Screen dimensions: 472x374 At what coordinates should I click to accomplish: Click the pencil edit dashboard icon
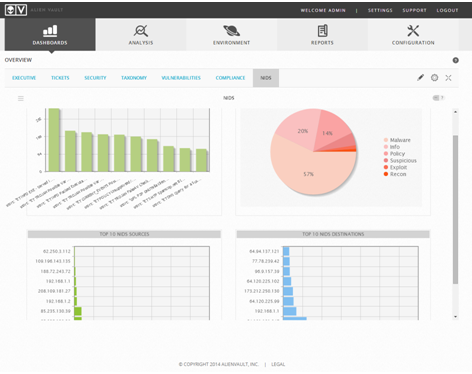420,78
